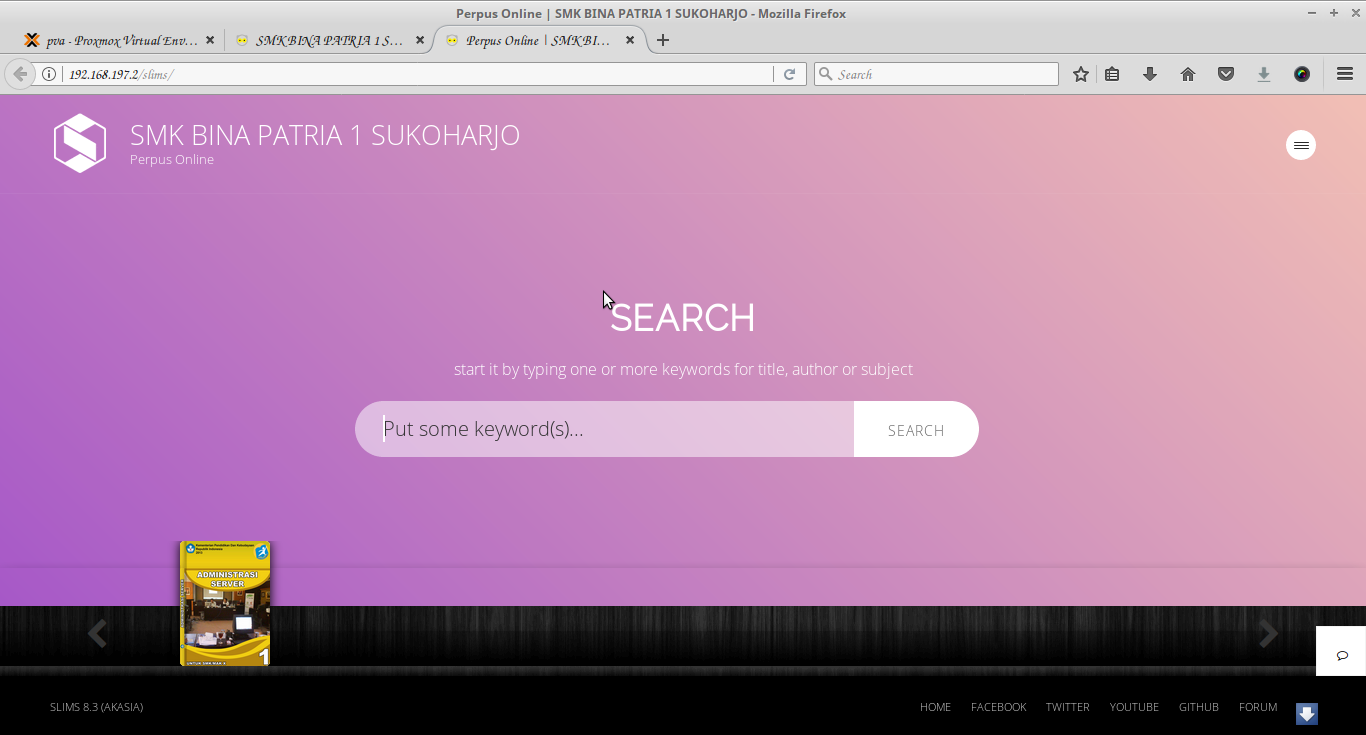Open the GITHUB footer link

[x=1198, y=707]
